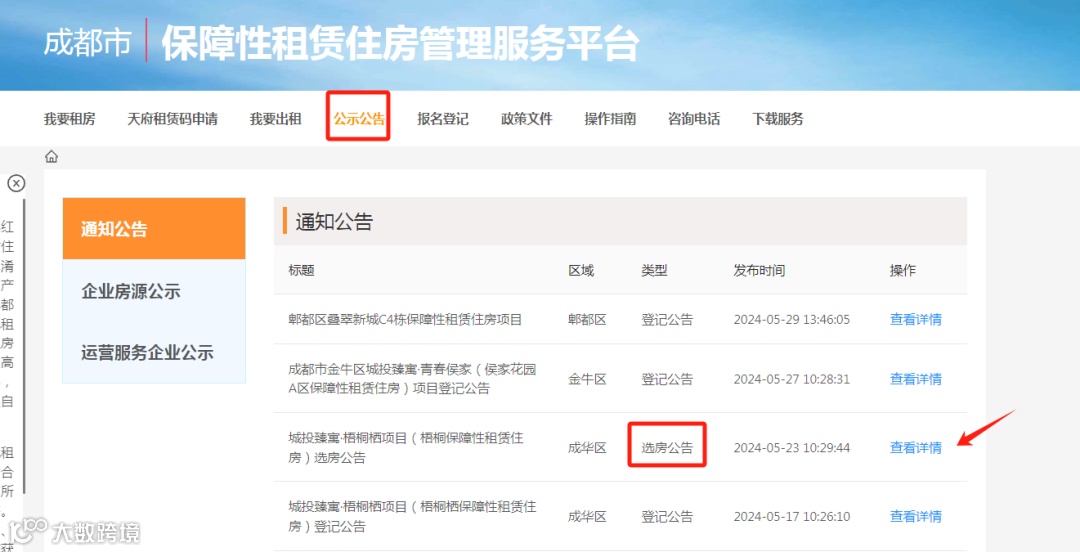Open 报名登记 from the navigation bar
Screen dimensions: 1080x552
pyautogui.click(x=443, y=119)
